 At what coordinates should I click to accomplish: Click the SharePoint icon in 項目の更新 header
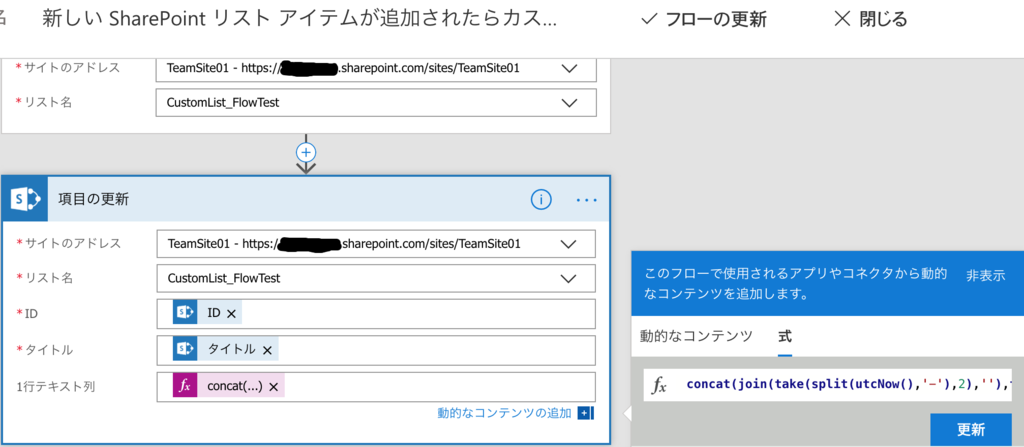(25, 200)
